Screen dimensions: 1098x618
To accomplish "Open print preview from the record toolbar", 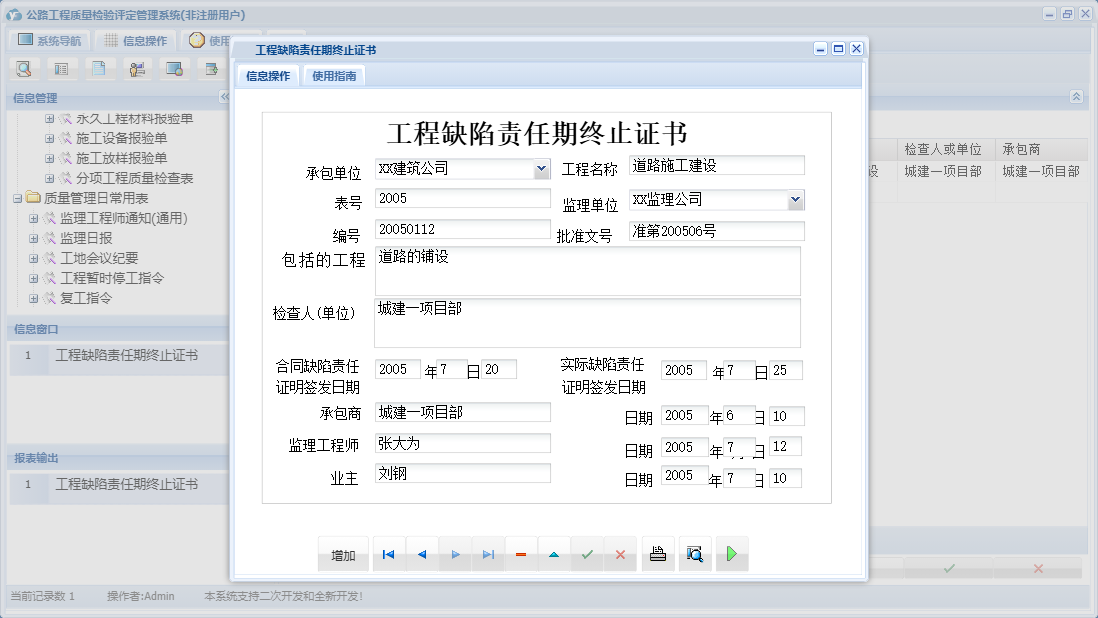I will click(x=695, y=553).
